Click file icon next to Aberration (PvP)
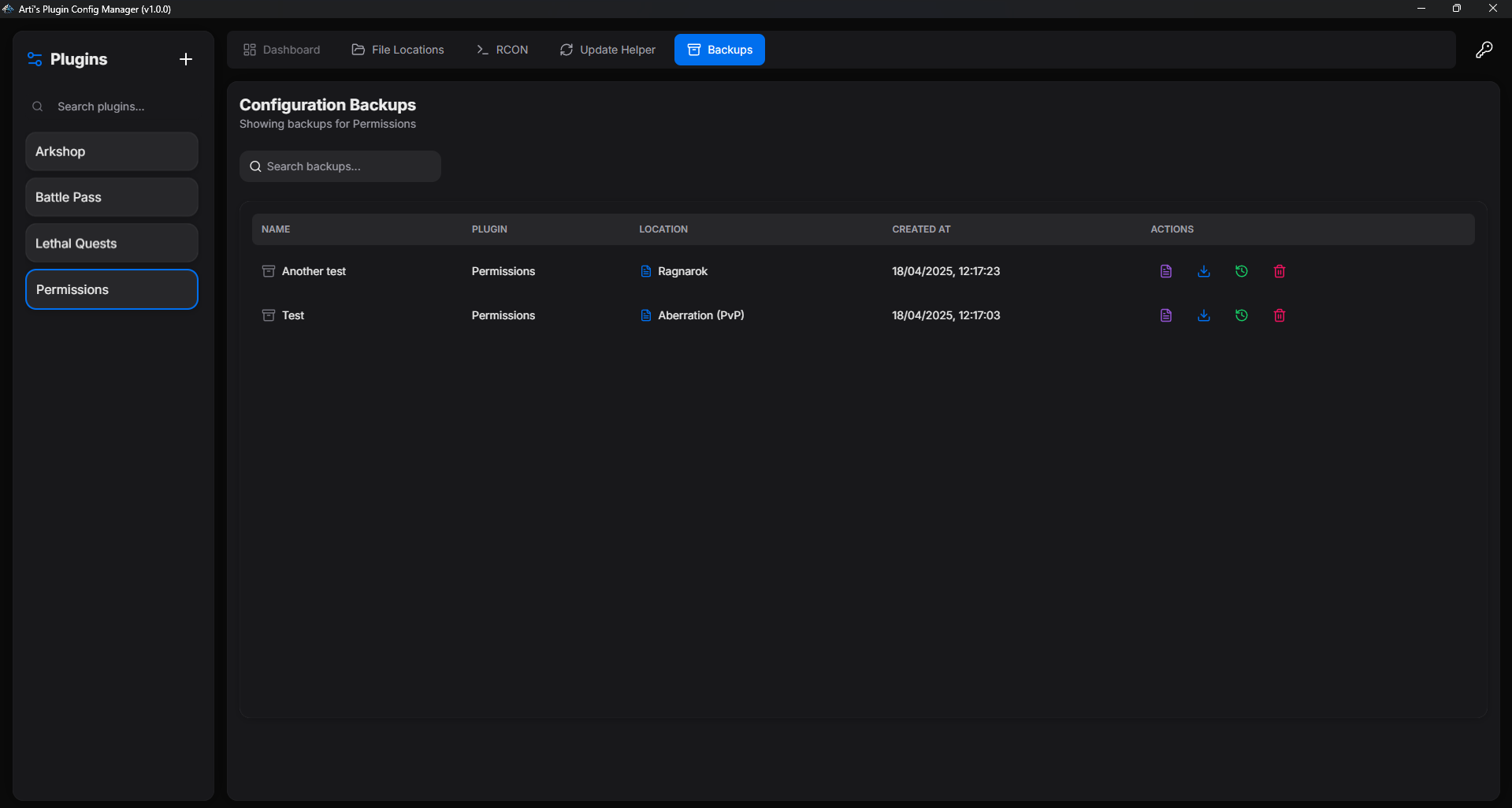This screenshot has width=1512, height=808. (x=646, y=315)
